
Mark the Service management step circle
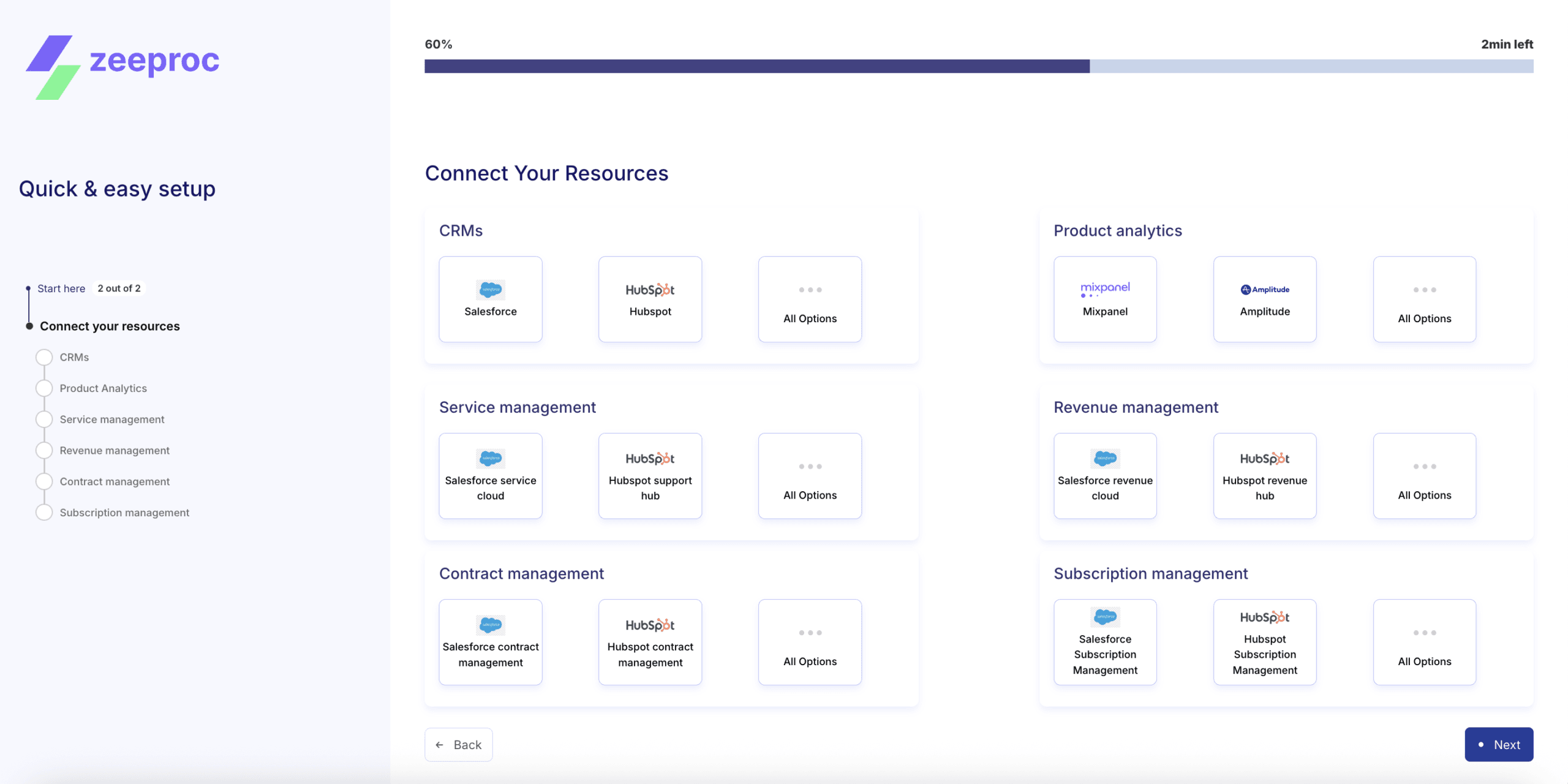coord(43,419)
